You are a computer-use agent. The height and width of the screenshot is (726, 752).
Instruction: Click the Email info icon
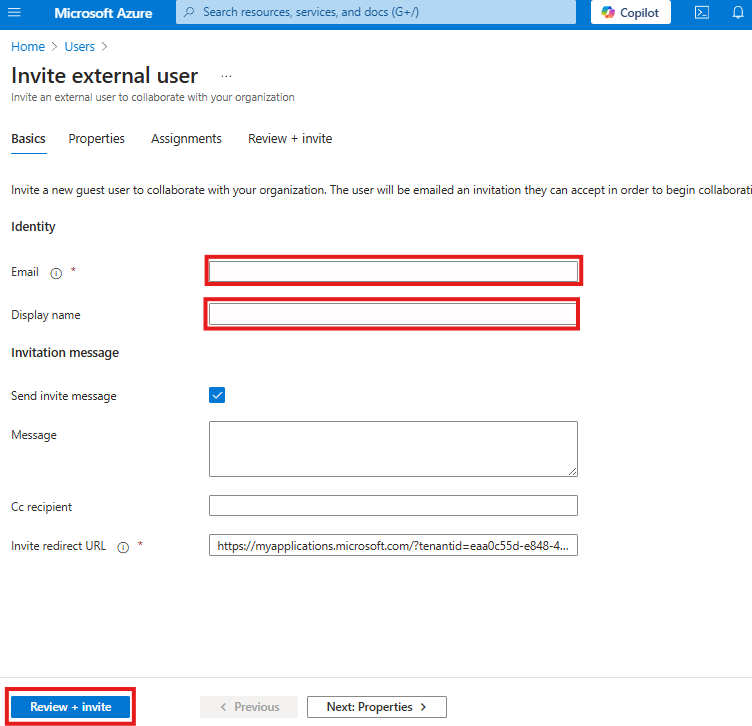click(56, 273)
